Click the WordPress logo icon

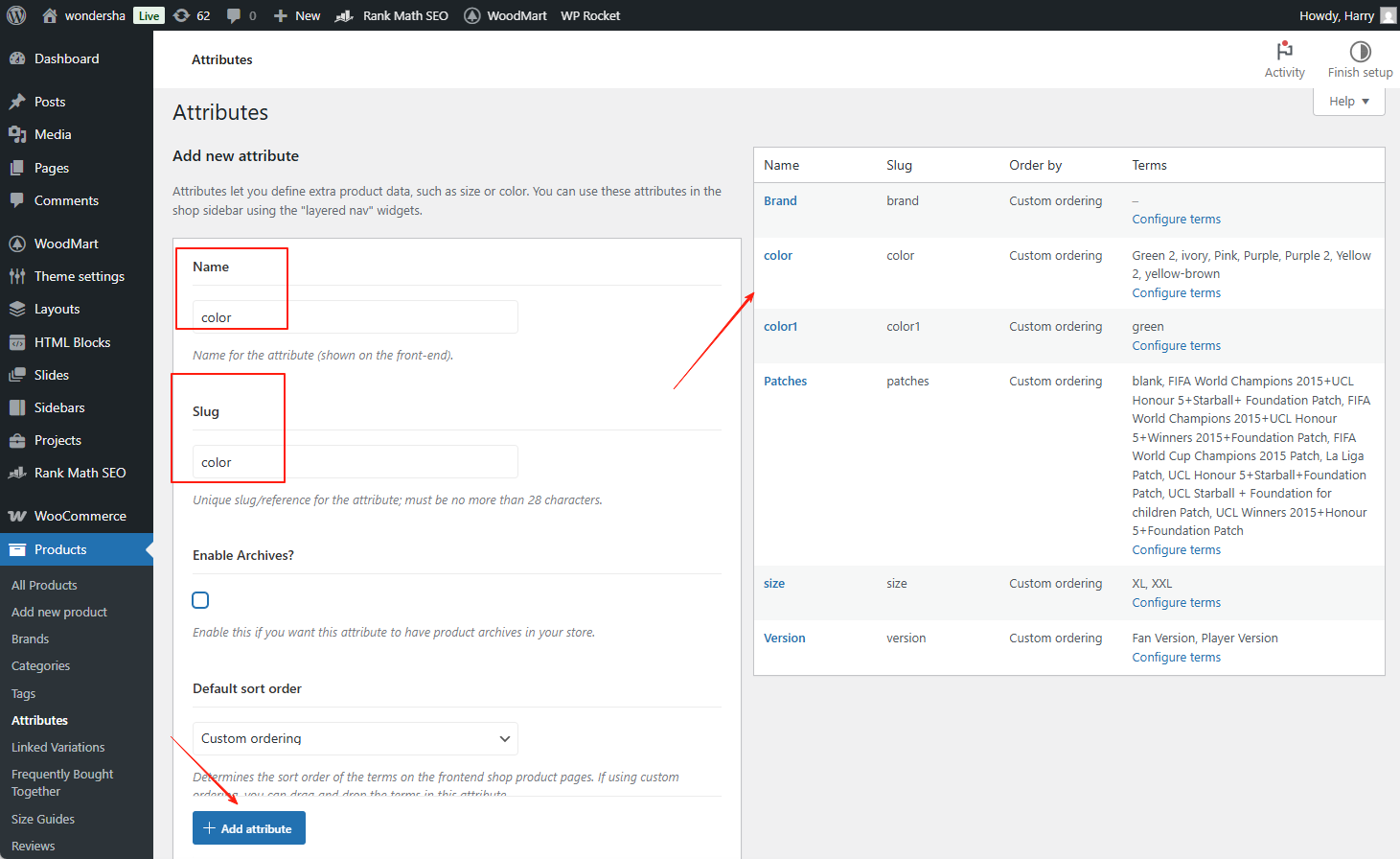pyautogui.click(x=16, y=15)
